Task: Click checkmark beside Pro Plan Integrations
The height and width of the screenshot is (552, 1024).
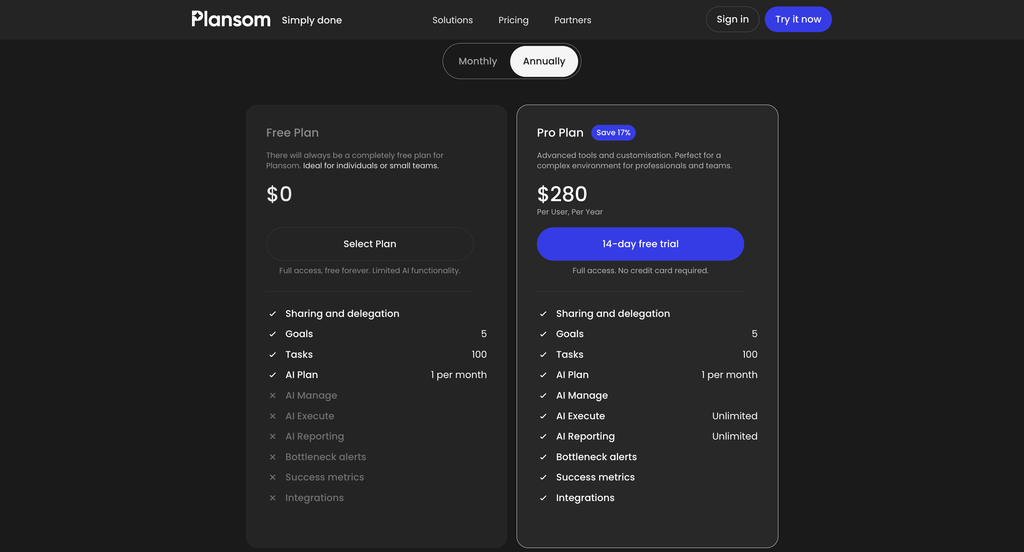Action: [543, 498]
